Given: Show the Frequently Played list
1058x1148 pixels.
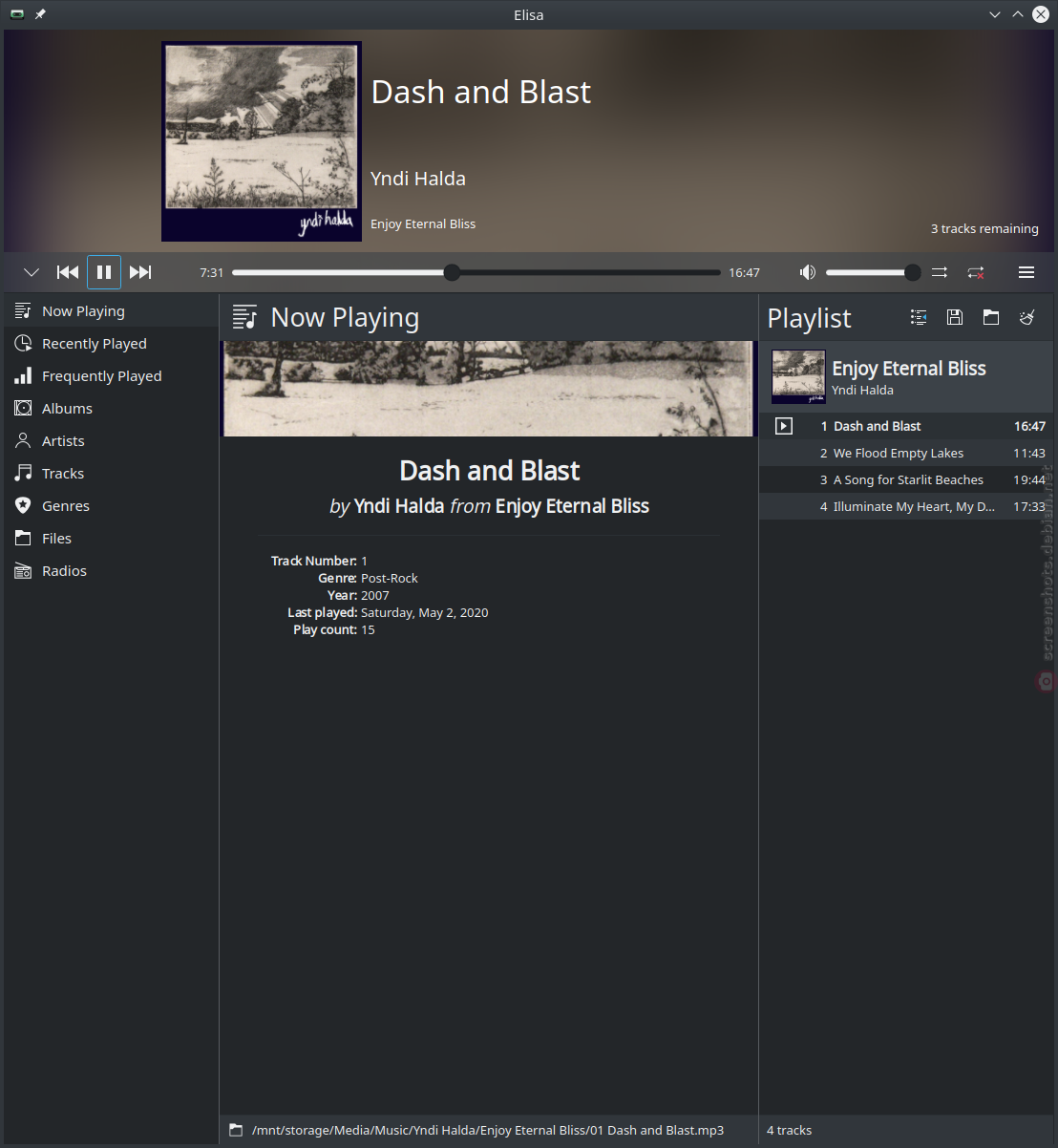Looking at the screenshot, I should pyautogui.click(x=112, y=376).
